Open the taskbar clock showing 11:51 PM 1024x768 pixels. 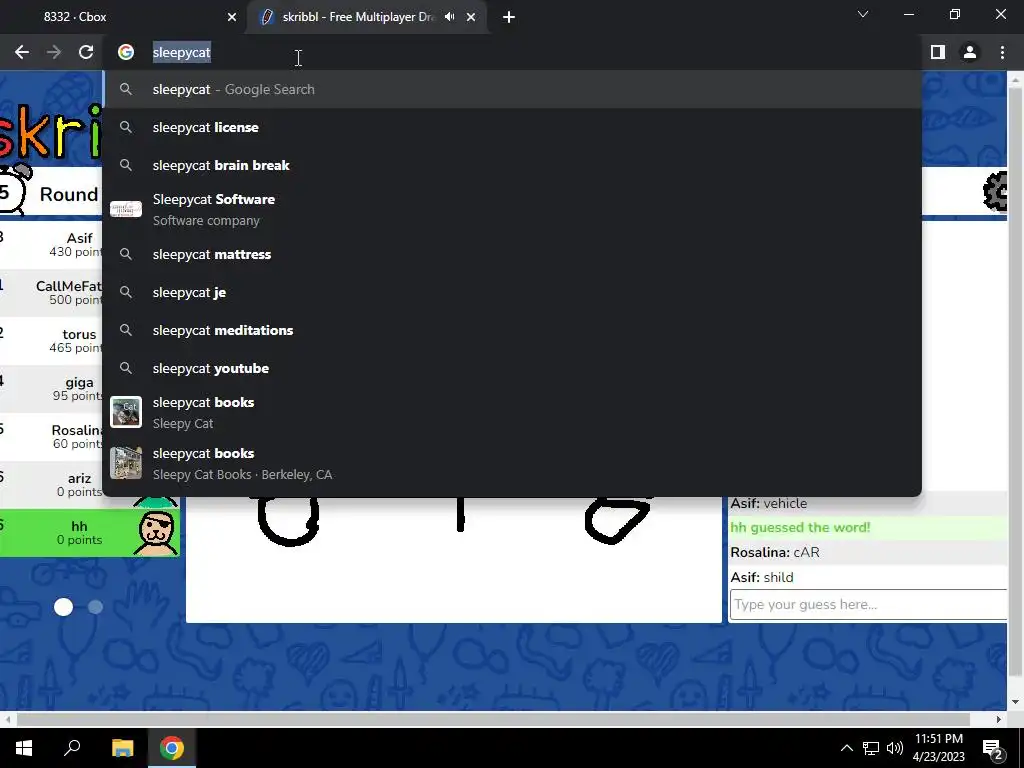(x=938, y=748)
